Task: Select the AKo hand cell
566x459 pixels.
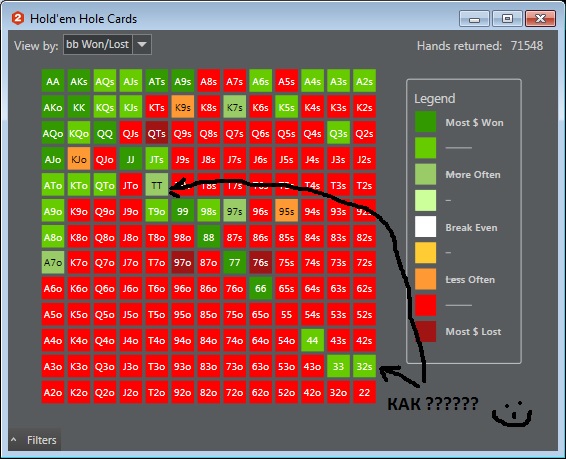Action: [x=53, y=107]
